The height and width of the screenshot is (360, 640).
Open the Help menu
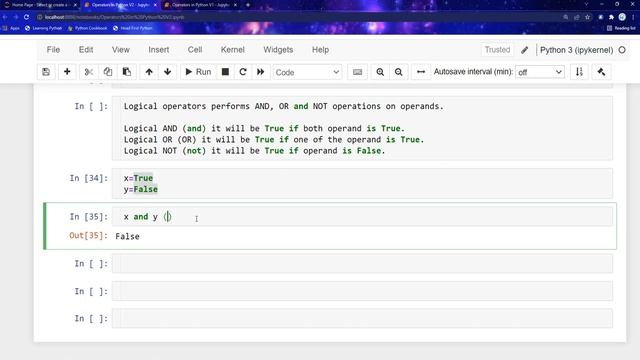(320, 50)
